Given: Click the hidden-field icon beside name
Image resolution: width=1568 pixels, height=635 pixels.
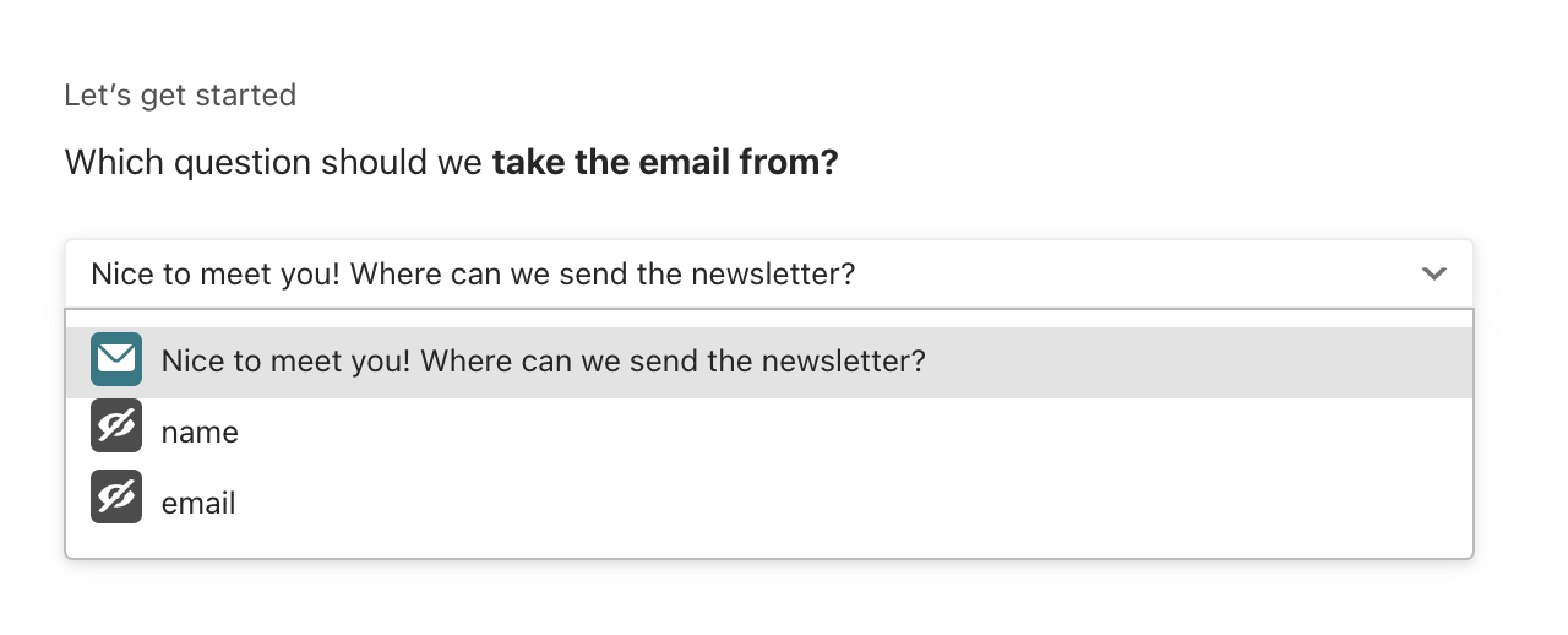Looking at the screenshot, I should [116, 425].
